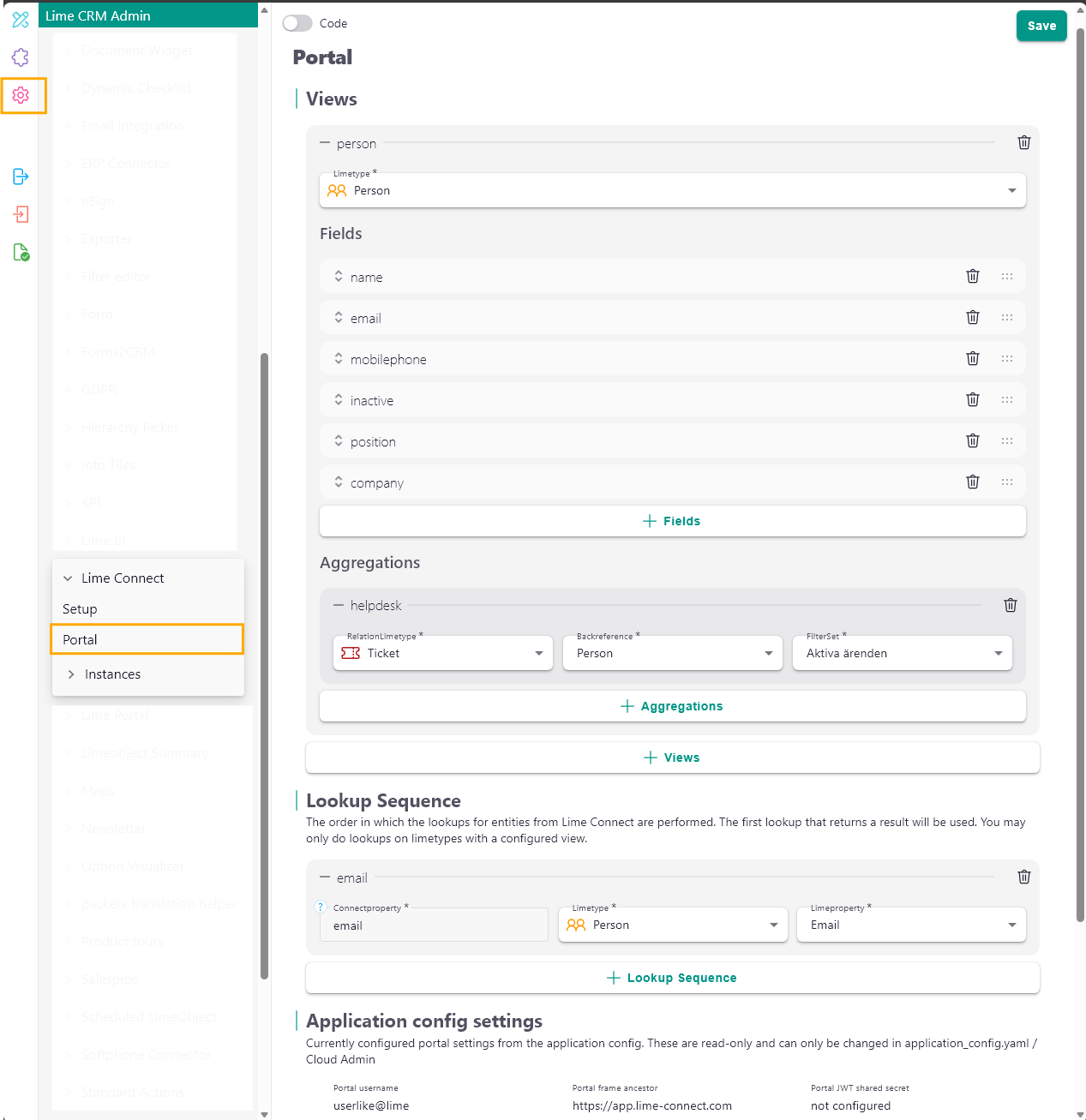
Task: Toggle the Code switch on
Action: tap(297, 23)
